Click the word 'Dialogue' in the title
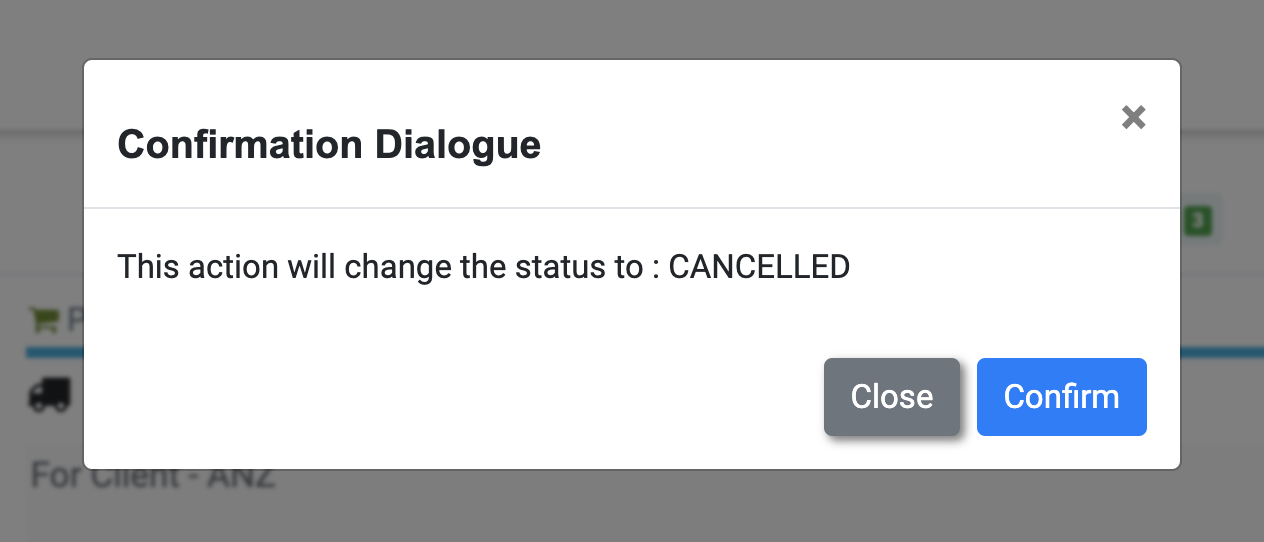Screen dimensions: 1264x542 click(x=458, y=145)
